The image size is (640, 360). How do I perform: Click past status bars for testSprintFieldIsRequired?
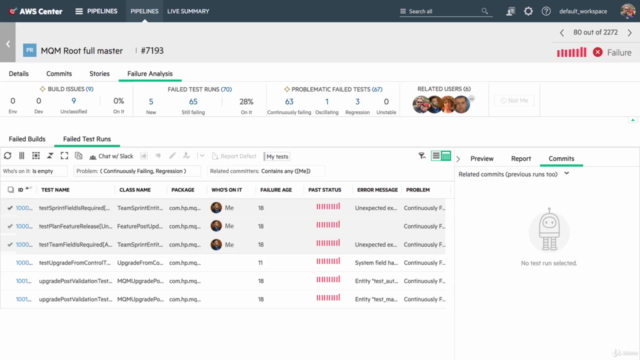pyautogui.click(x=328, y=207)
